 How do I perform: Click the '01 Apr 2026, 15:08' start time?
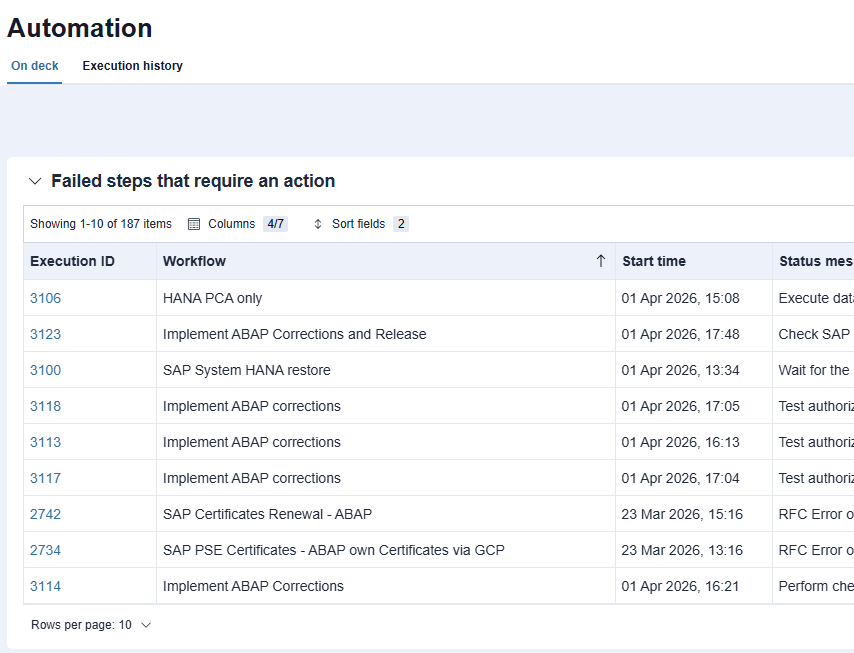click(x=680, y=298)
